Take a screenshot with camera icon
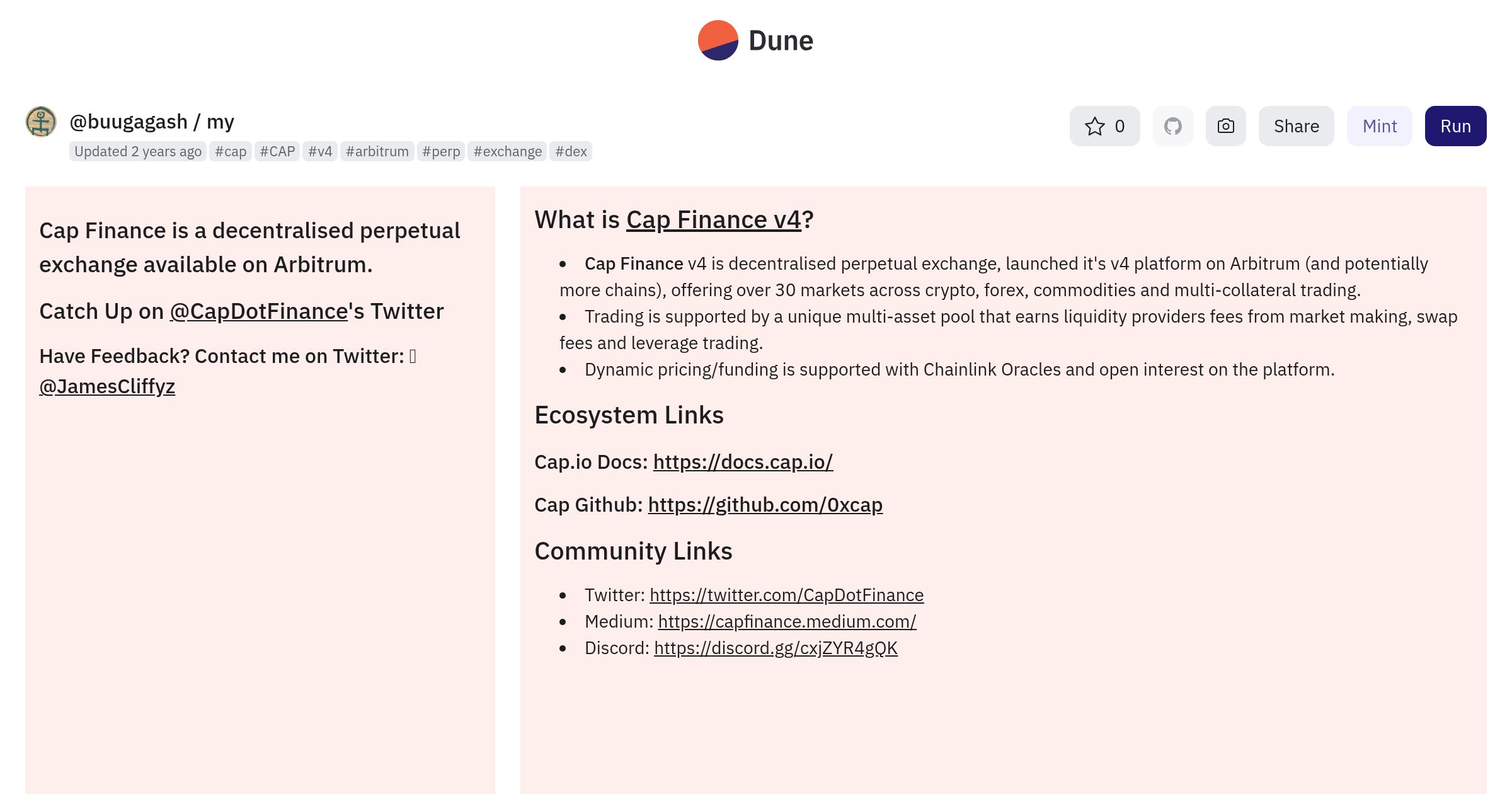1512x794 pixels. pos(1225,126)
